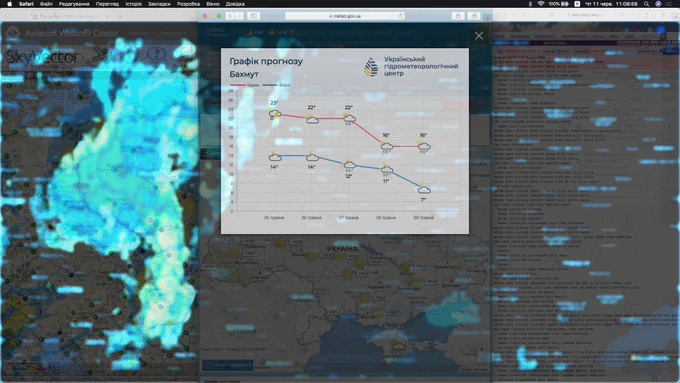Open Spotlight search in menu bar
680x383 pixels.
pyautogui.click(x=646, y=4)
